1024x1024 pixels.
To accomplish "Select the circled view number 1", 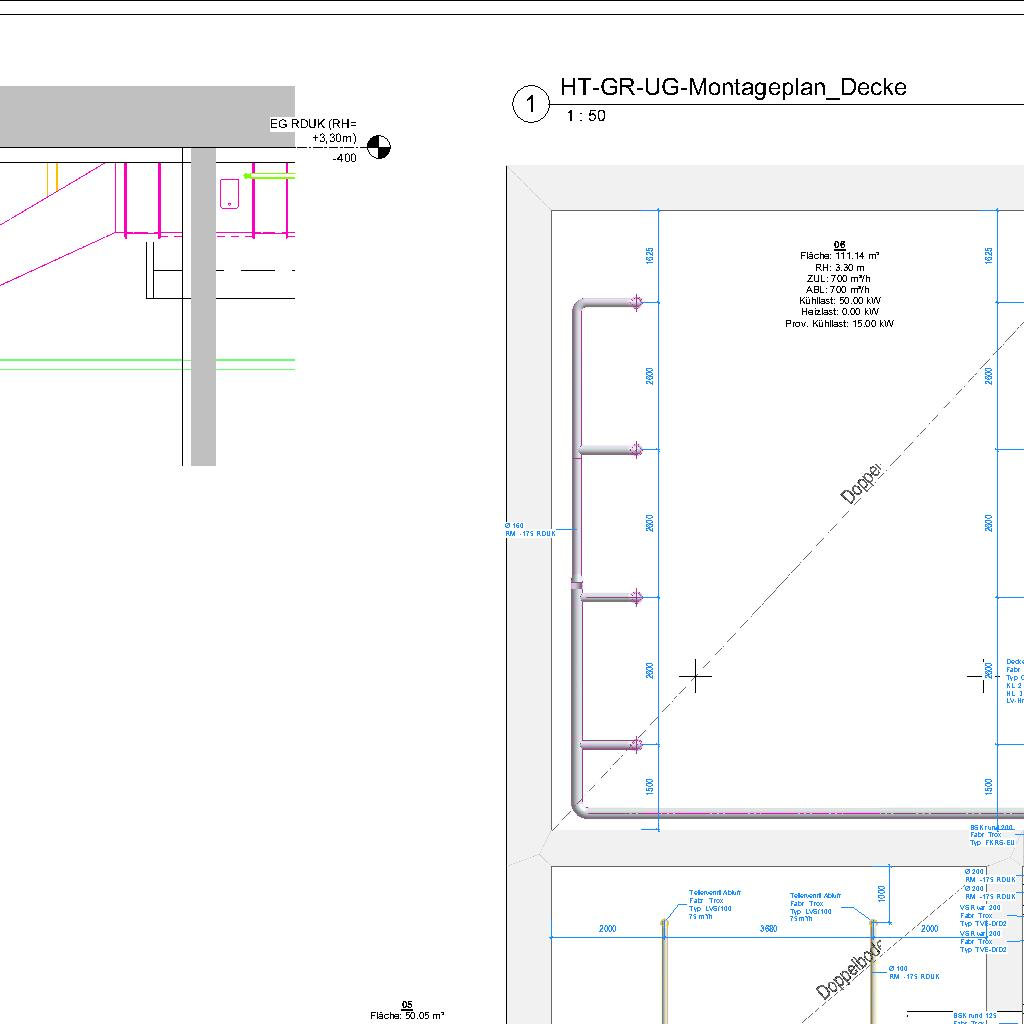I will tap(531, 104).
